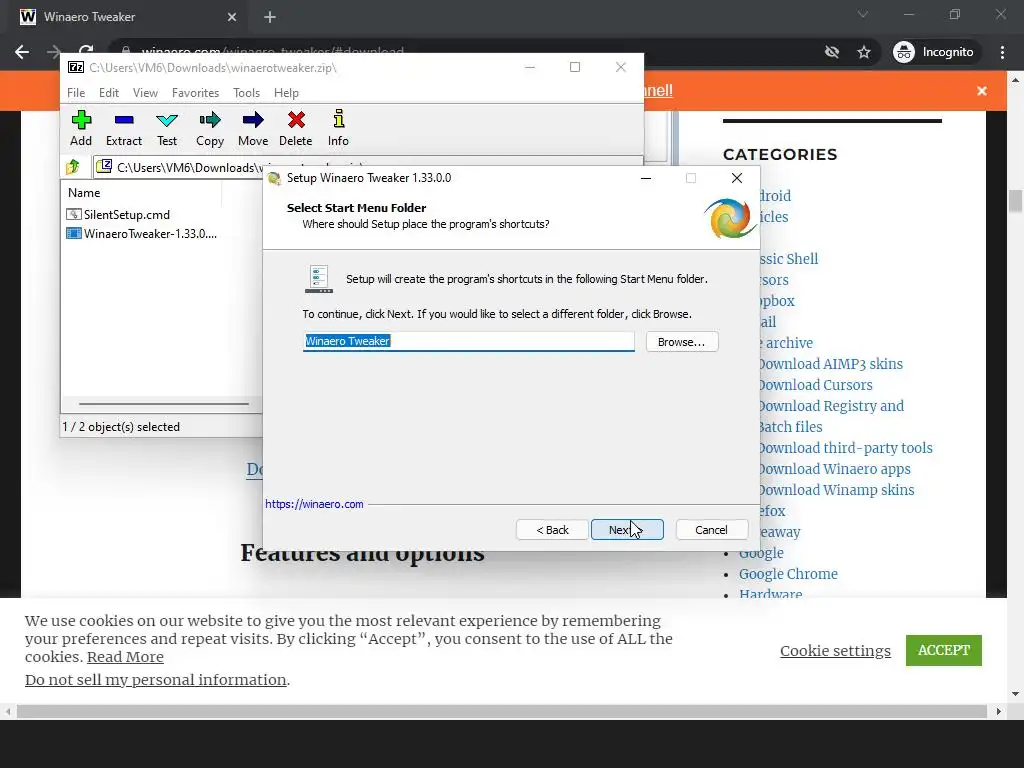Open Cookie settings link

tap(835, 650)
